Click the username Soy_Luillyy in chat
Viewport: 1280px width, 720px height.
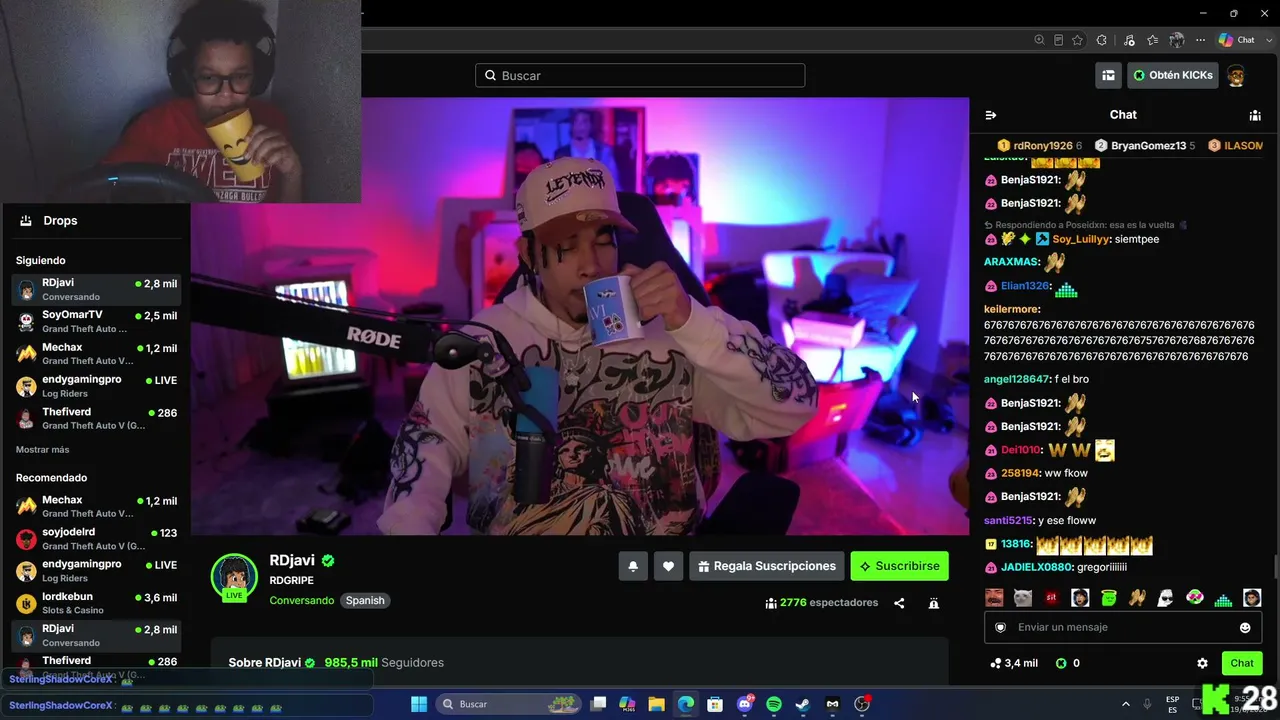[x=1081, y=239]
